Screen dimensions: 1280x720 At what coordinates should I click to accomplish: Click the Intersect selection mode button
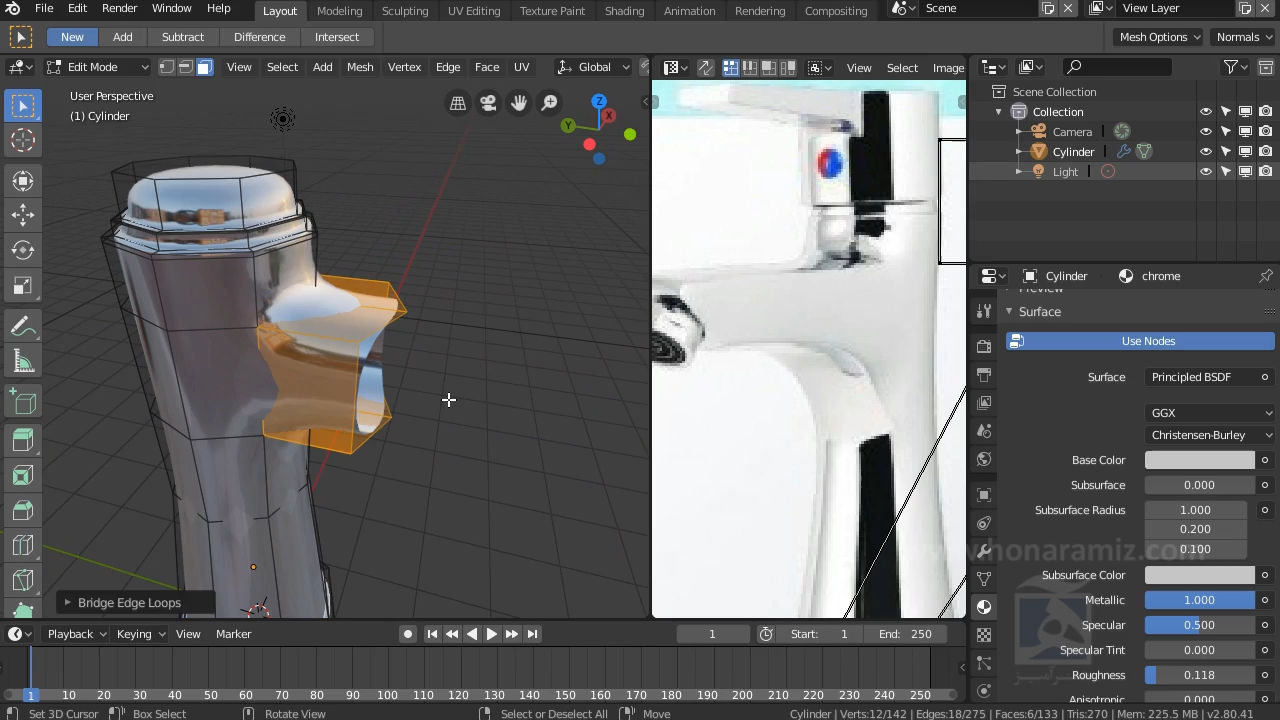tap(337, 37)
